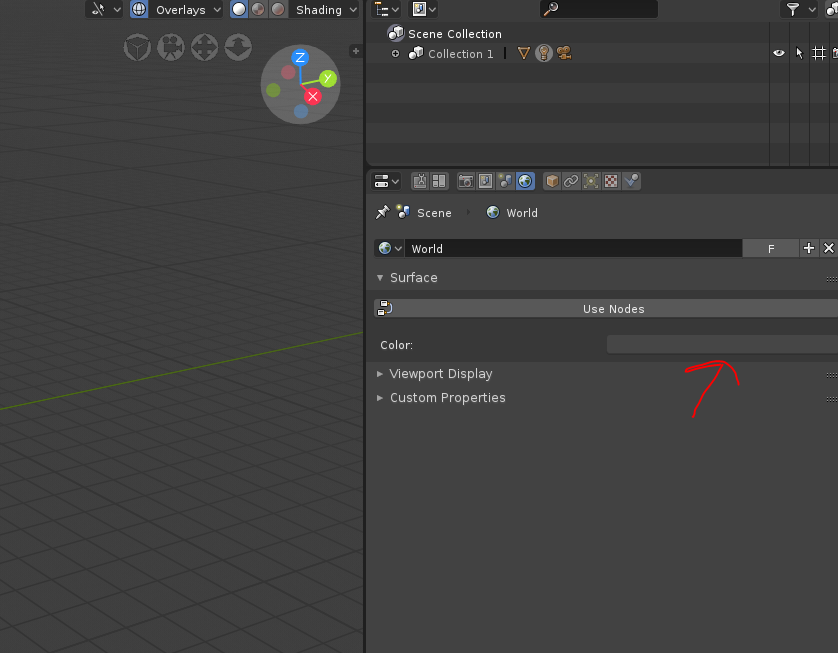Select LookDev shading mode
The image size is (838, 653).
pyautogui.click(x=258, y=9)
